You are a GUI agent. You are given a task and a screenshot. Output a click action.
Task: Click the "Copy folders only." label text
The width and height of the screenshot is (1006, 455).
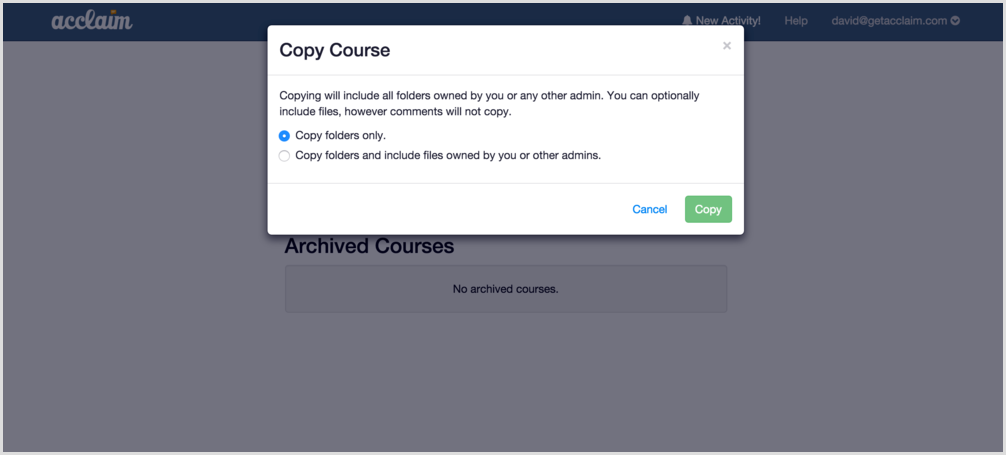[341, 136]
